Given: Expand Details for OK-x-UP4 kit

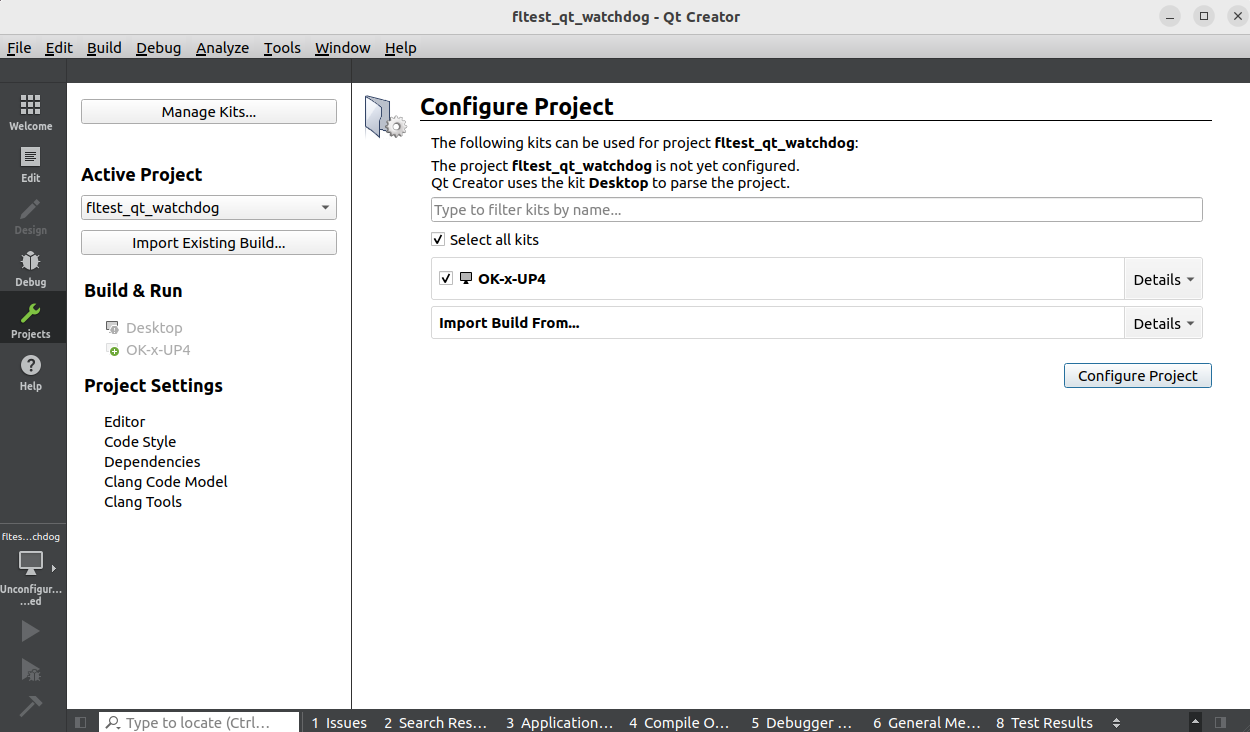Looking at the screenshot, I should pyautogui.click(x=1163, y=279).
